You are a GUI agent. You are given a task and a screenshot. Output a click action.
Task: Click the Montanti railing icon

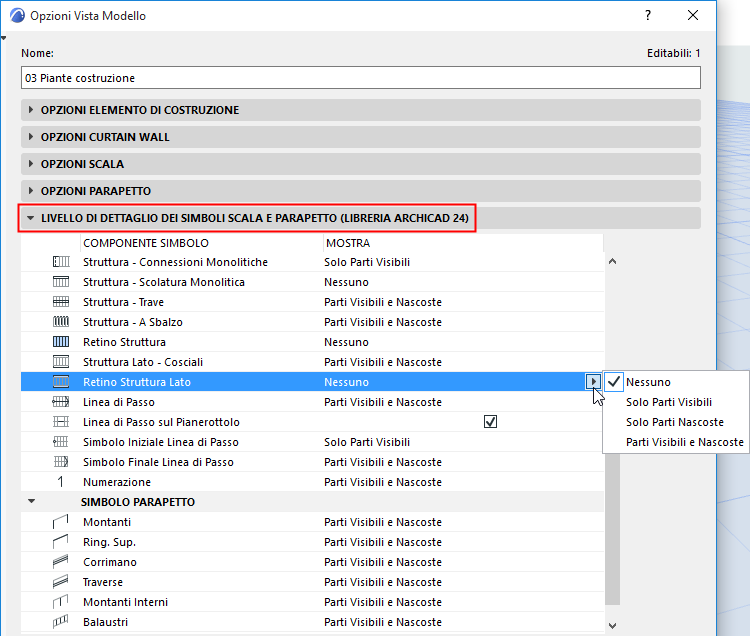click(61, 522)
